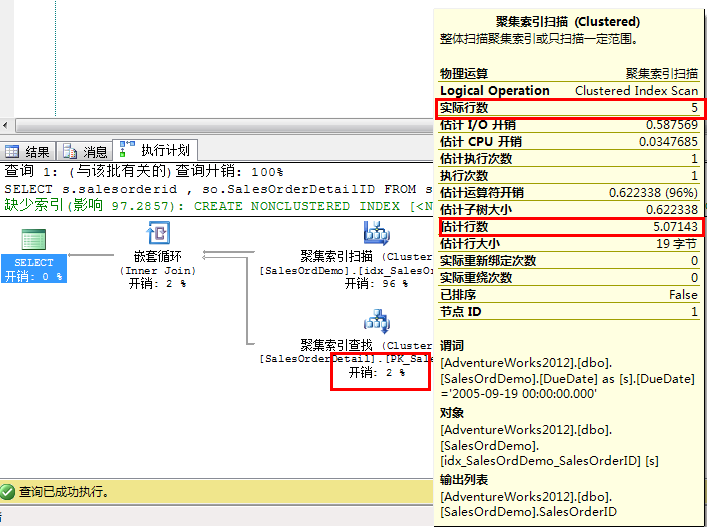This screenshot has width=707, height=527.
Task: Select the Nested Loops operator icon
Action: coord(158,233)
